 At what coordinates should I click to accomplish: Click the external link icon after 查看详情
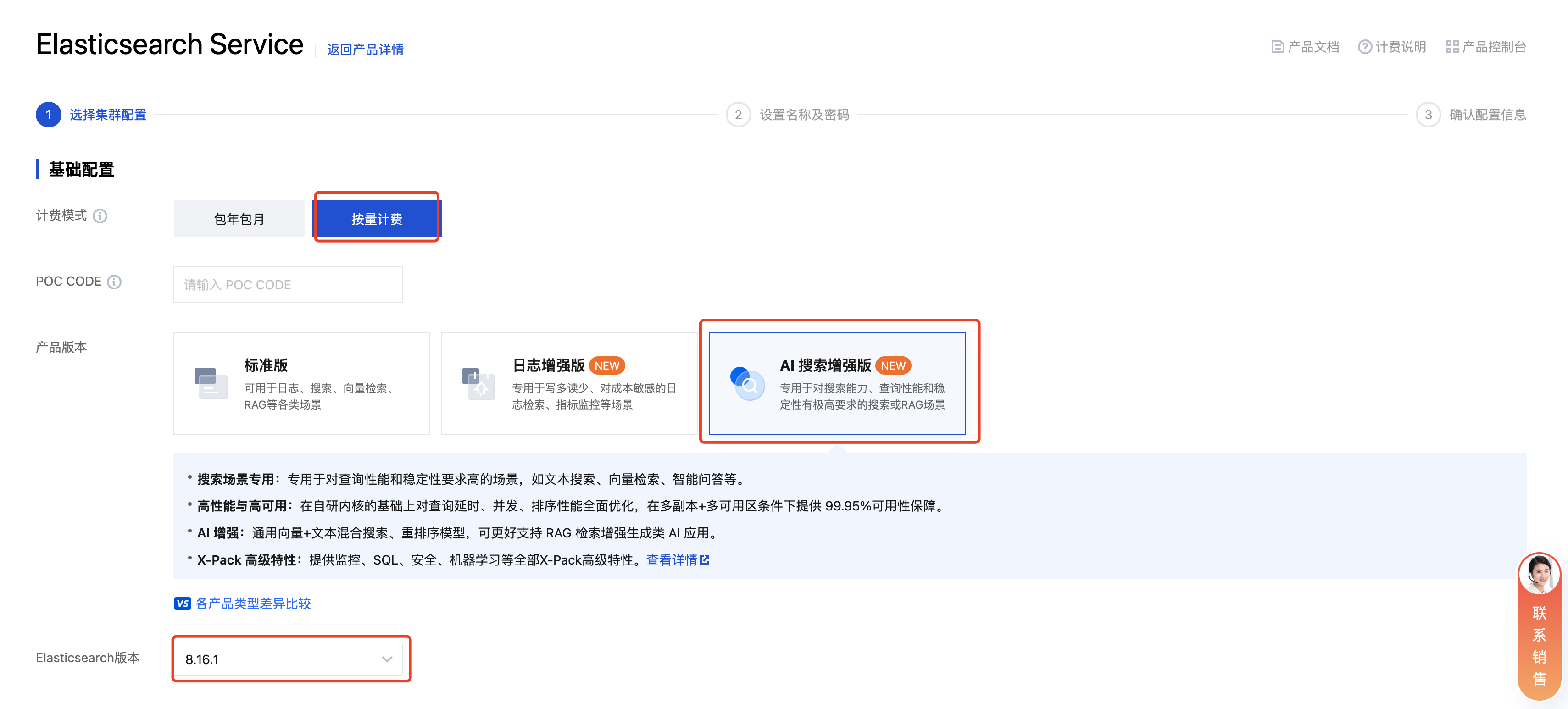(x=705, y=560)
